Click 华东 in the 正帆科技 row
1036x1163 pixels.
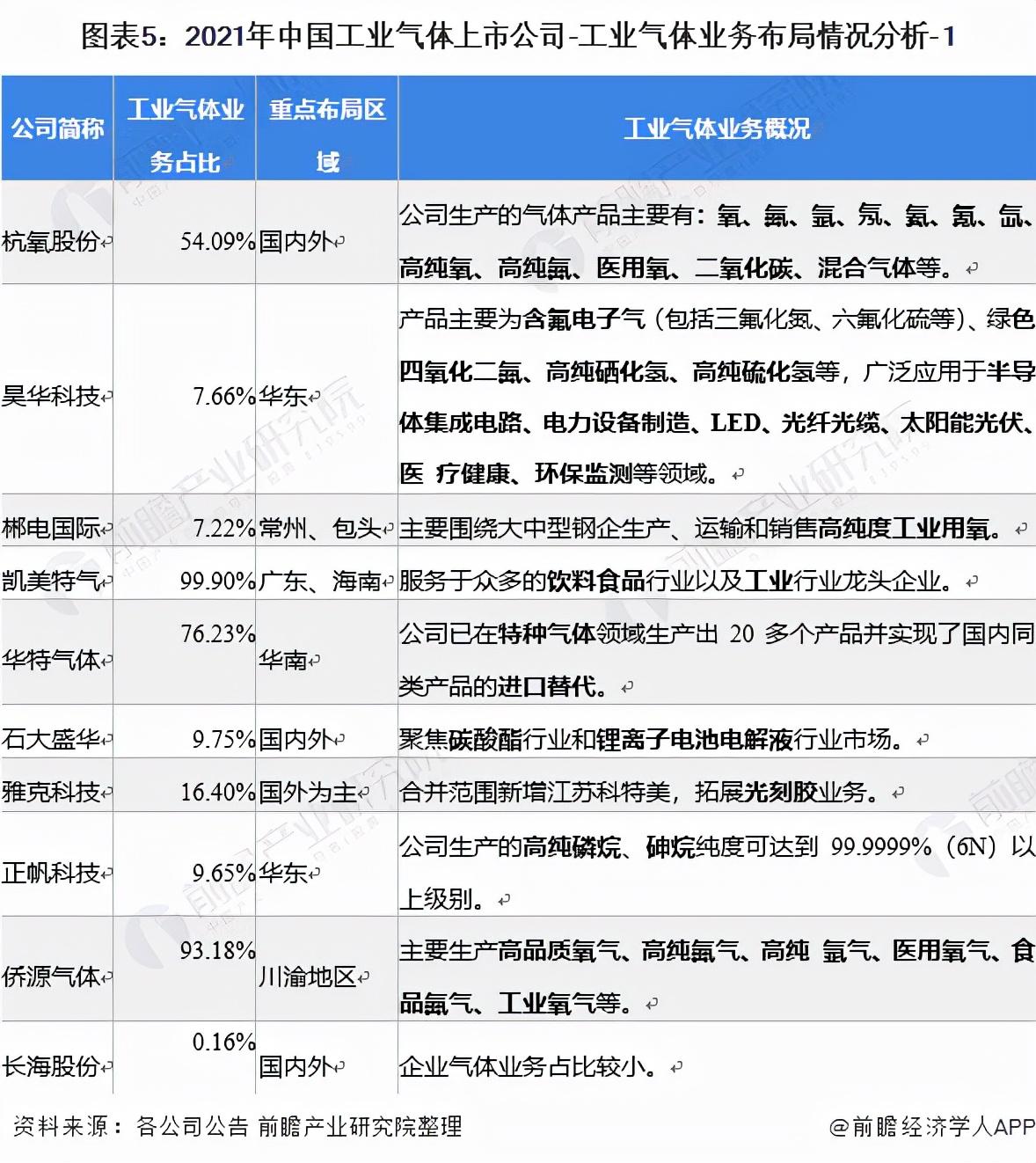tap(283, 873)
